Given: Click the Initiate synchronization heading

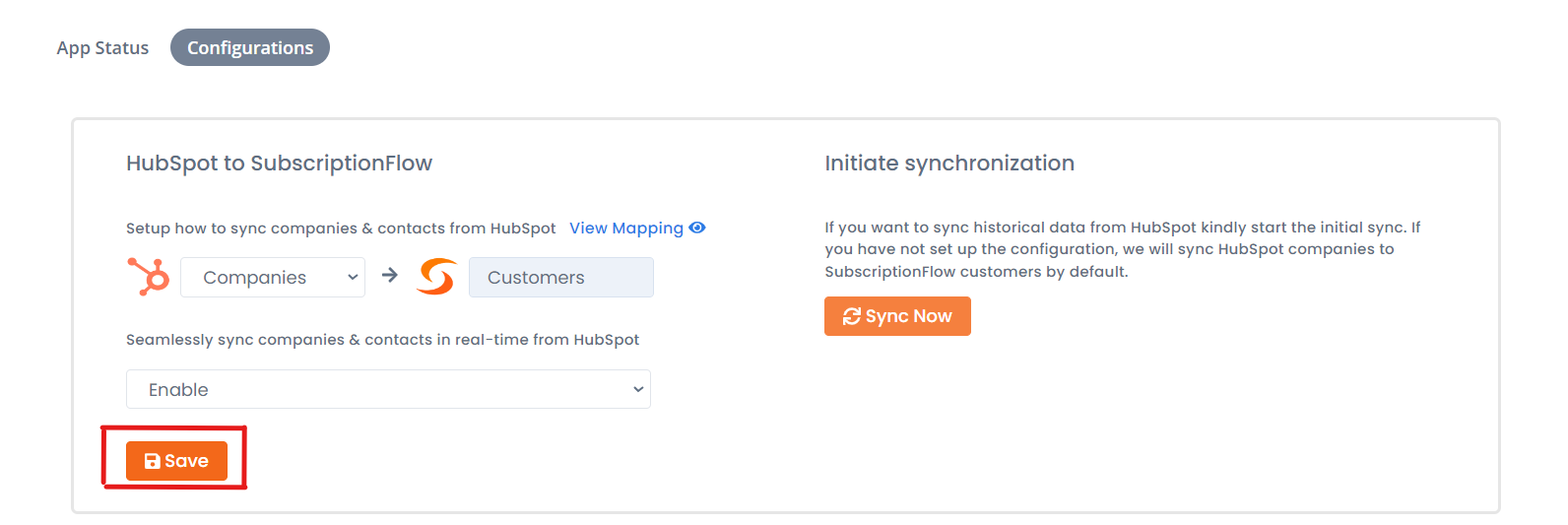Looking at the screenshot, I should click(x=949, y=164).
